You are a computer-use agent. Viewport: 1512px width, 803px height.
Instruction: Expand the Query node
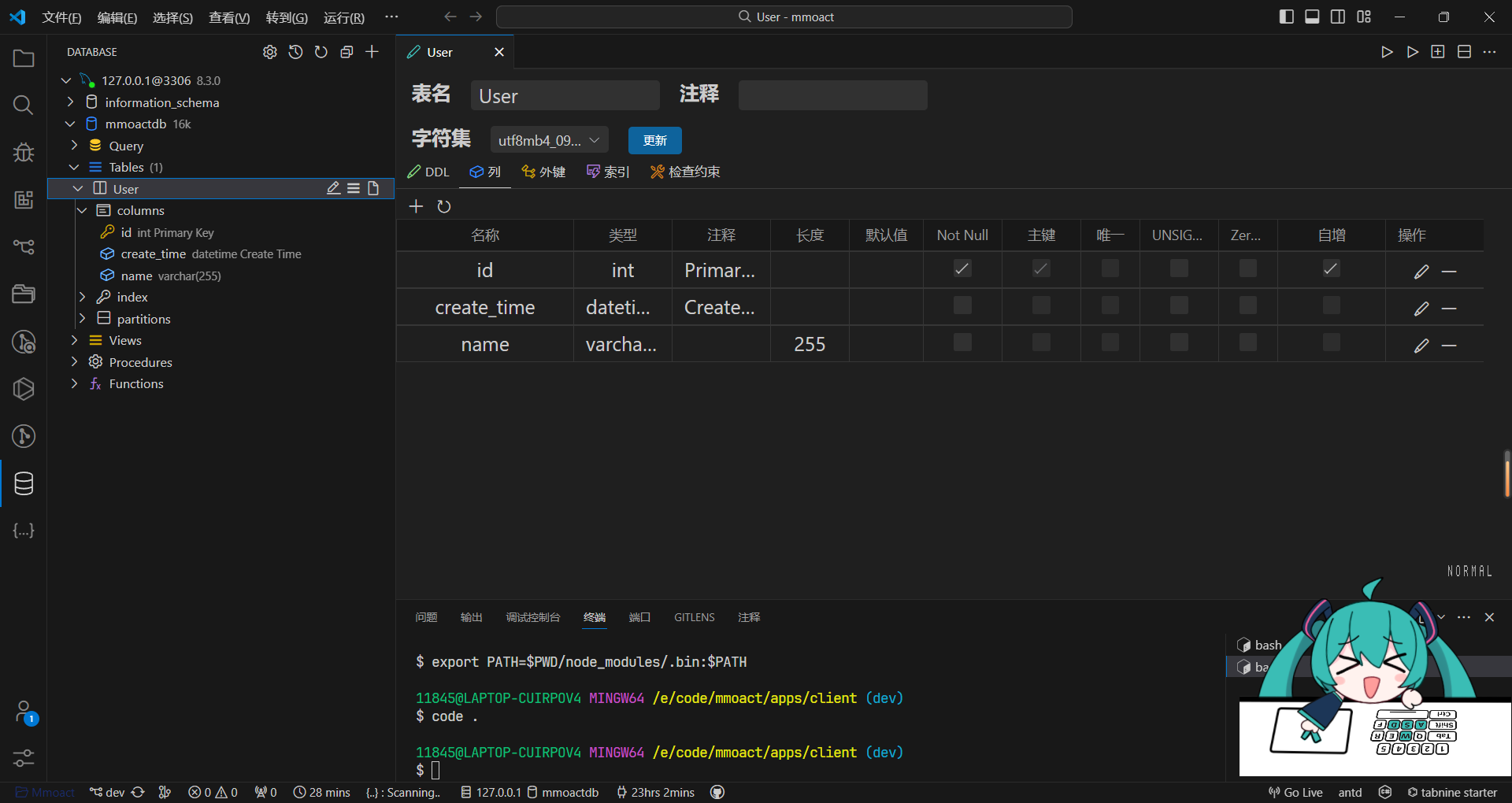(74, 146)
